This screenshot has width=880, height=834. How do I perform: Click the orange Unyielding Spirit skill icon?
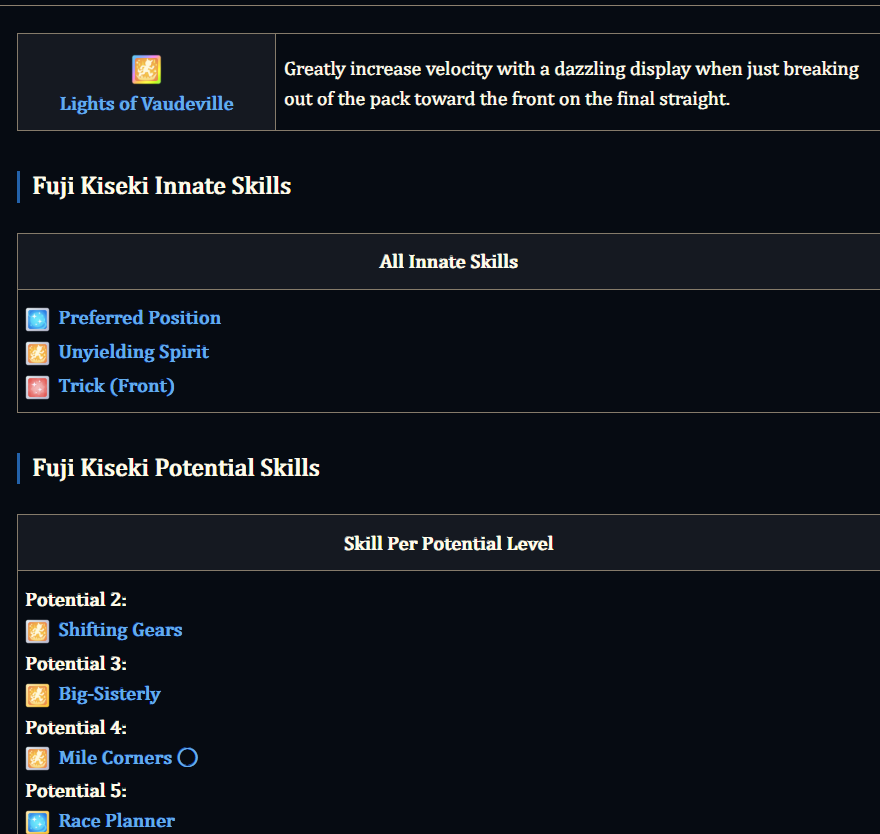38,354
